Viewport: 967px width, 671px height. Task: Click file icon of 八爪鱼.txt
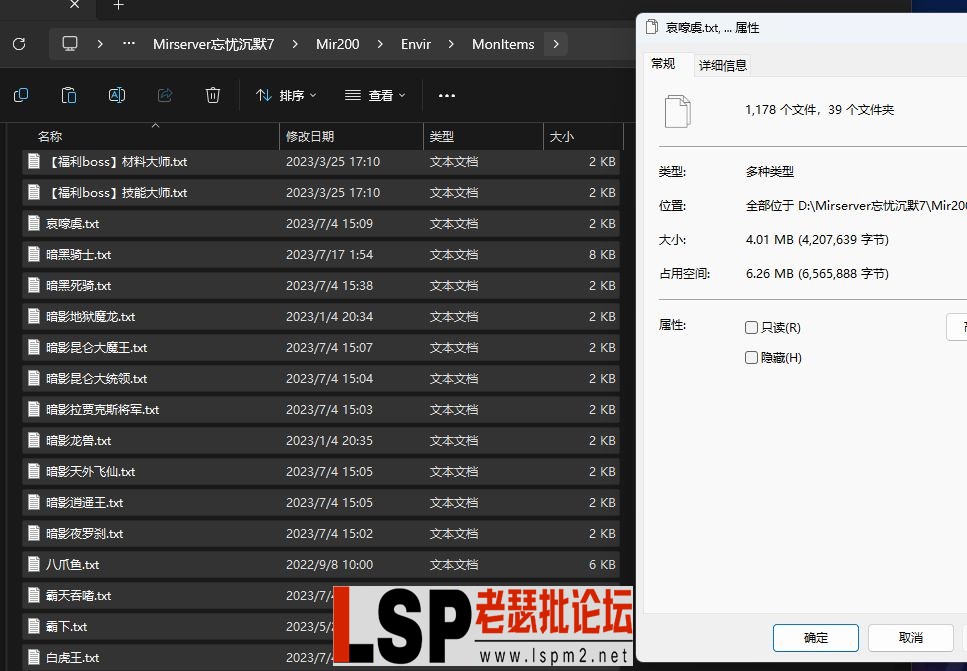coord(34,564)
